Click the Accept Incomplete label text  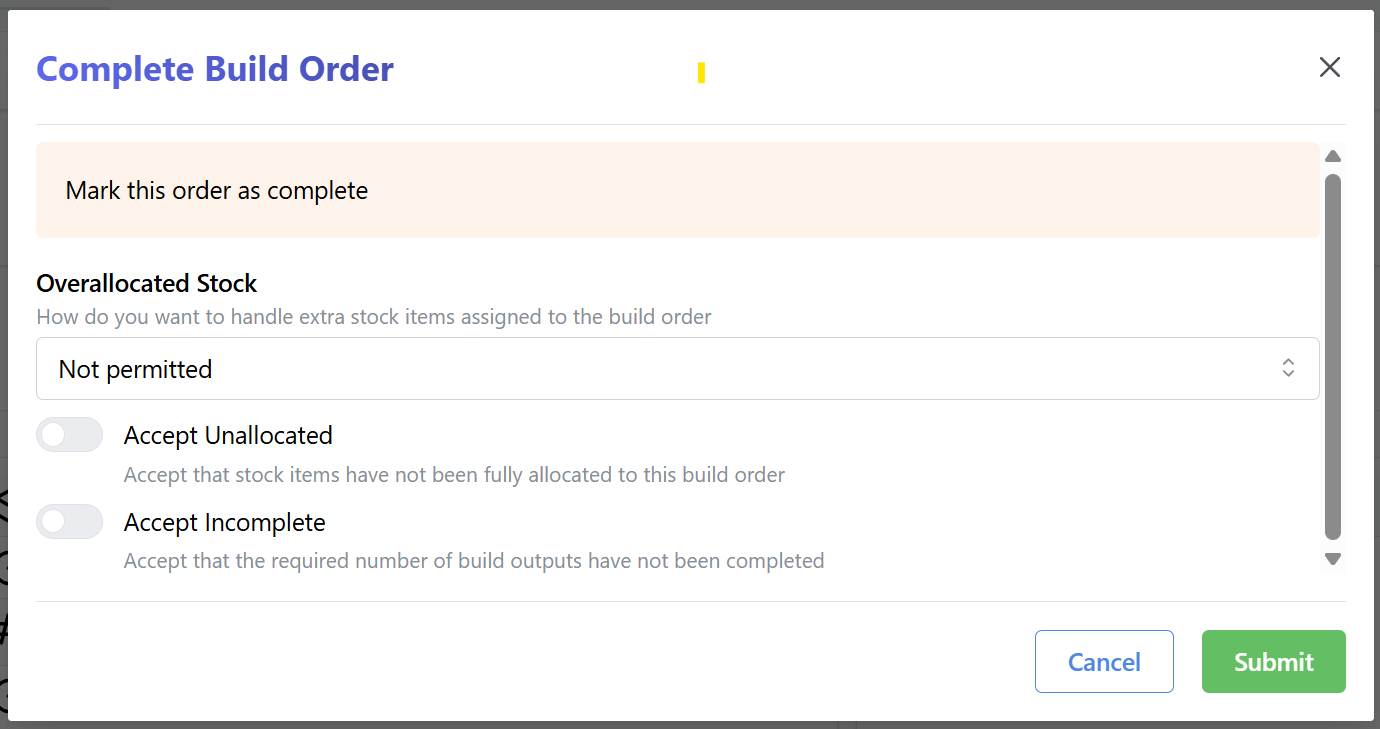click(225, 523)
